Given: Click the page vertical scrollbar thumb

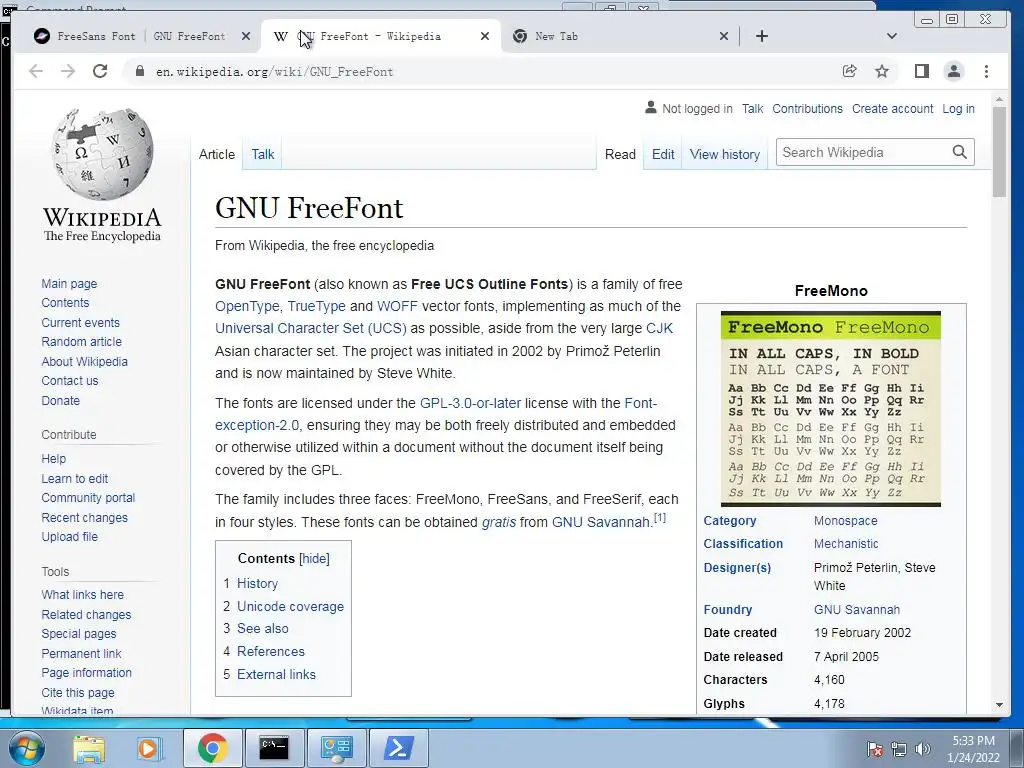Looking at the screenshot, I should tap(999, 152).
